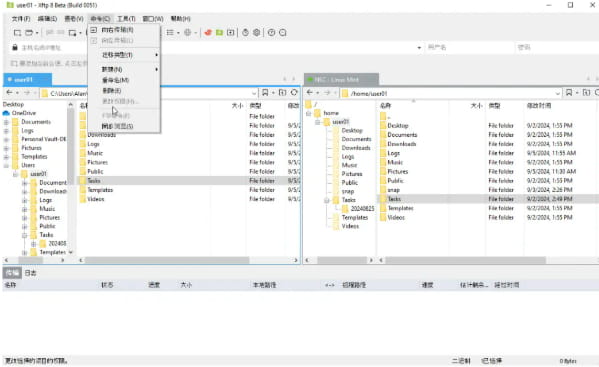Refresh the local pane listing
Screen dimensions: 599x367
click(x=294, y=92)
